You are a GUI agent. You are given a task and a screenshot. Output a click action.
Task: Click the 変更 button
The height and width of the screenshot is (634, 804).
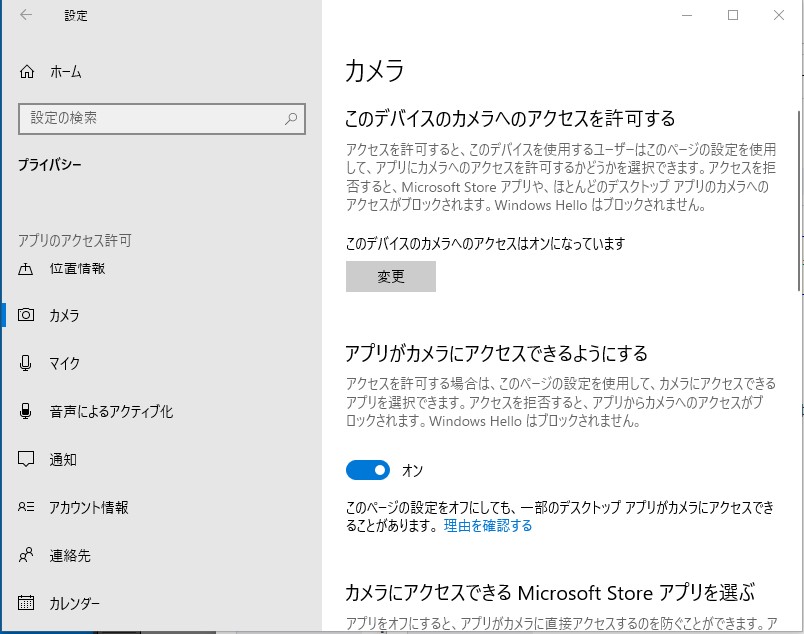pos(391,276)
